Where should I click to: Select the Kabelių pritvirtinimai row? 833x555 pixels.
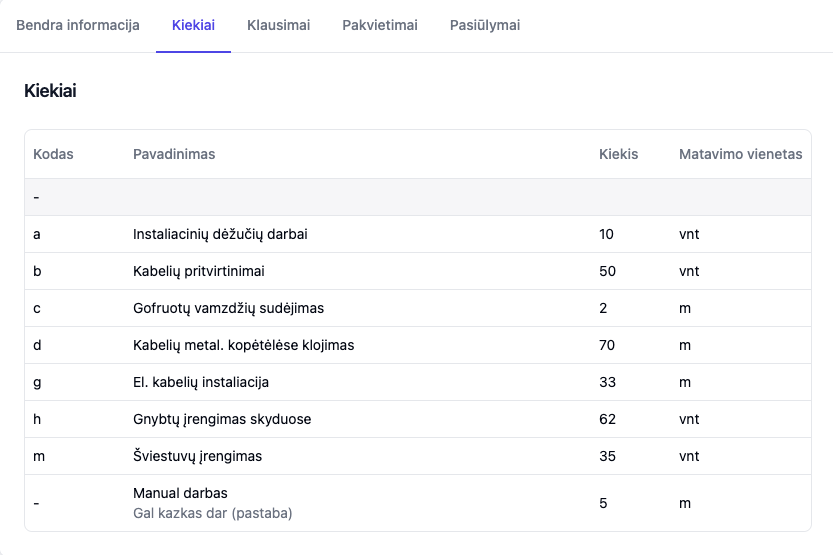pos(418,271)
